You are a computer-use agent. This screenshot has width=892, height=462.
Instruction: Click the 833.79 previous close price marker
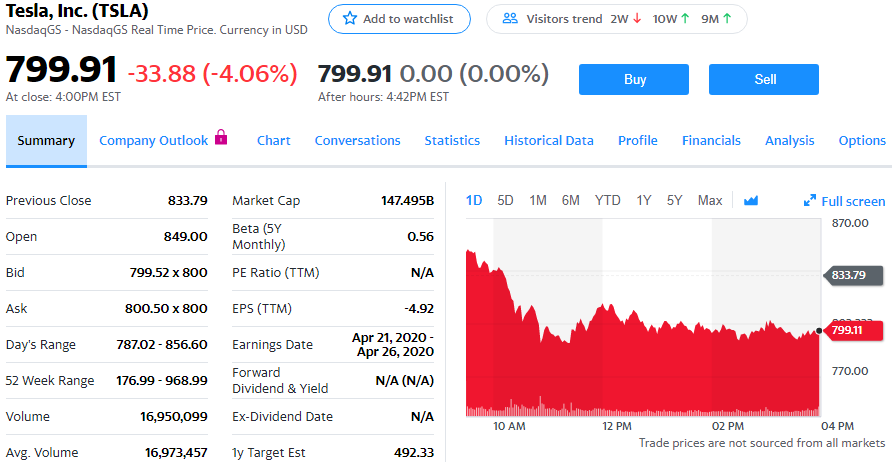(x=855, y=275)
